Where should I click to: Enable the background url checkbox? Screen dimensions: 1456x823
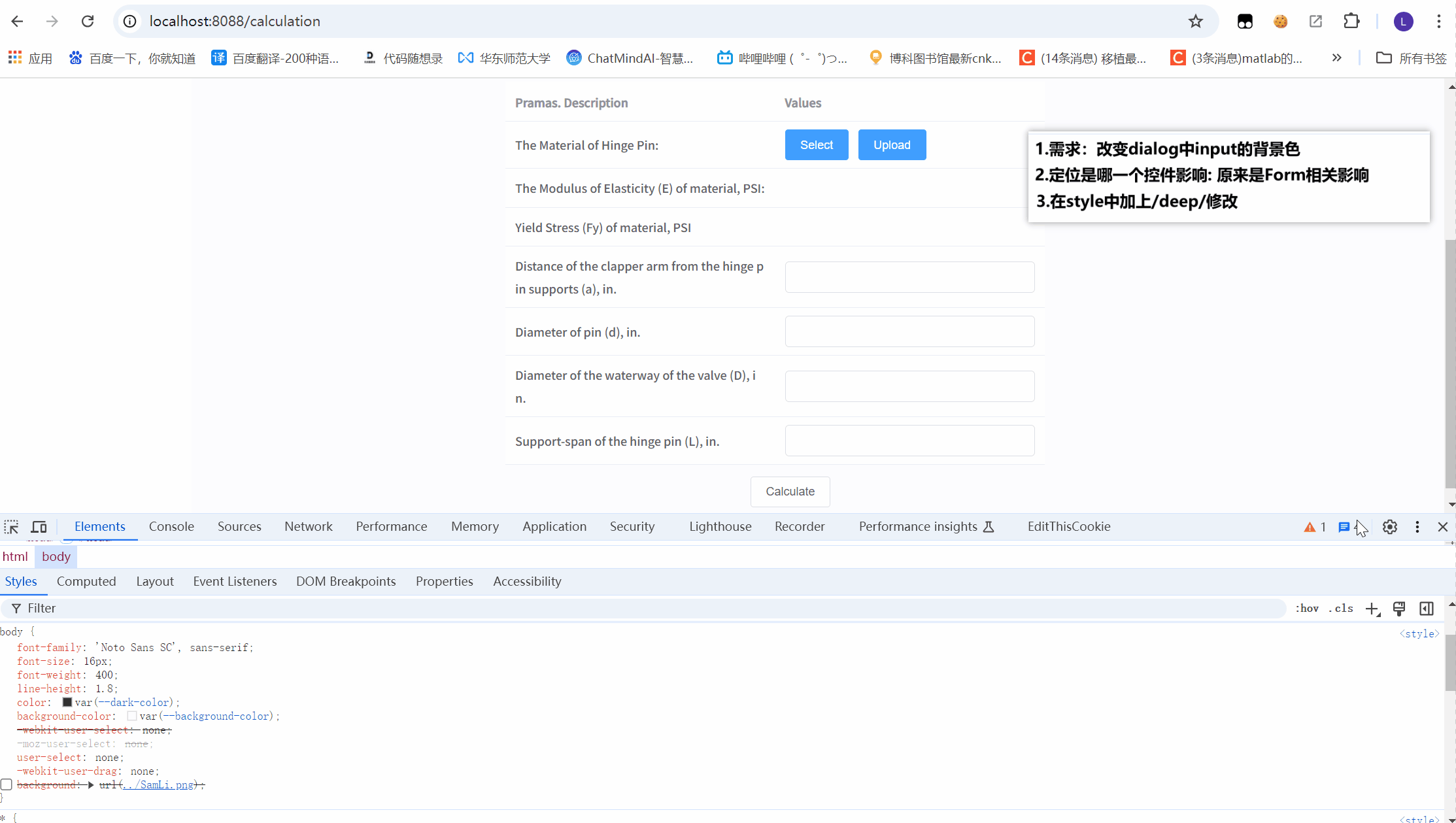click(7, 784)
